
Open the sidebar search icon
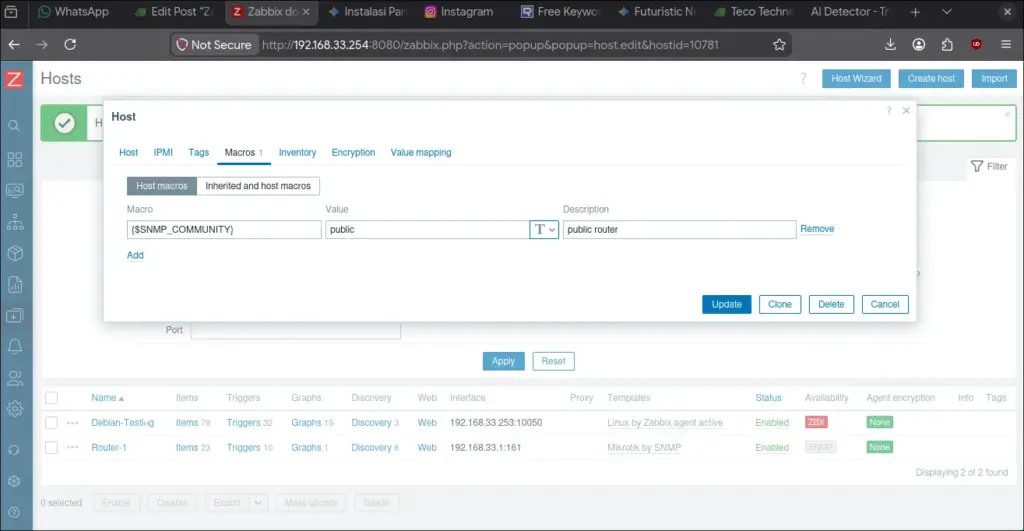[x=14, y=125]
